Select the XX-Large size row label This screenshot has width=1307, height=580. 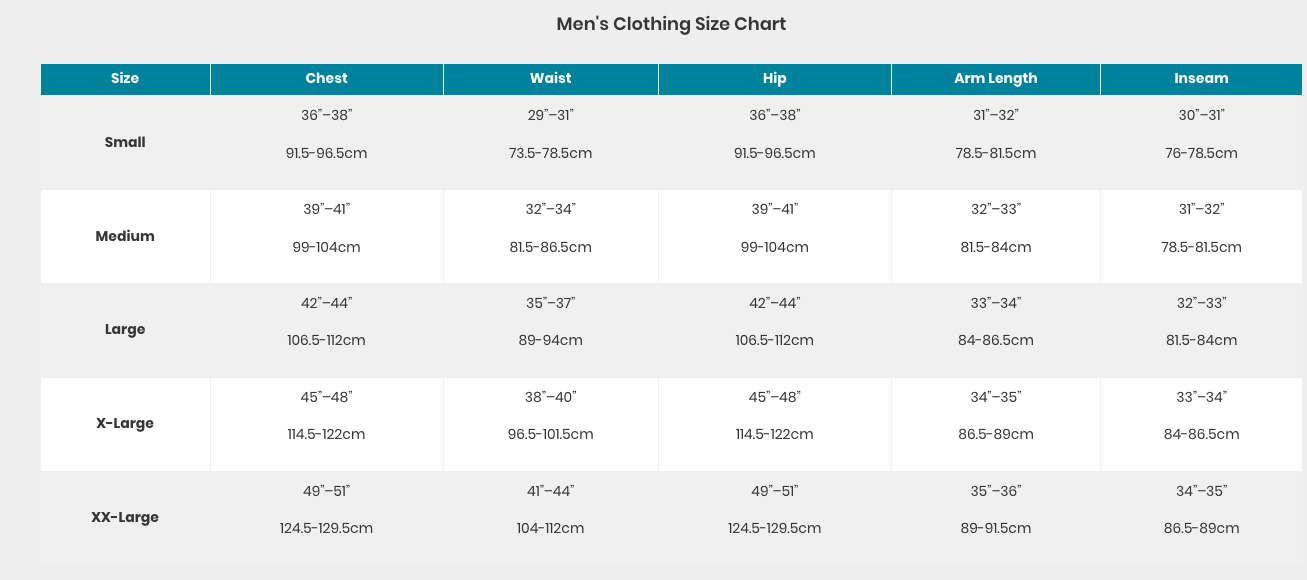[125, 517]
